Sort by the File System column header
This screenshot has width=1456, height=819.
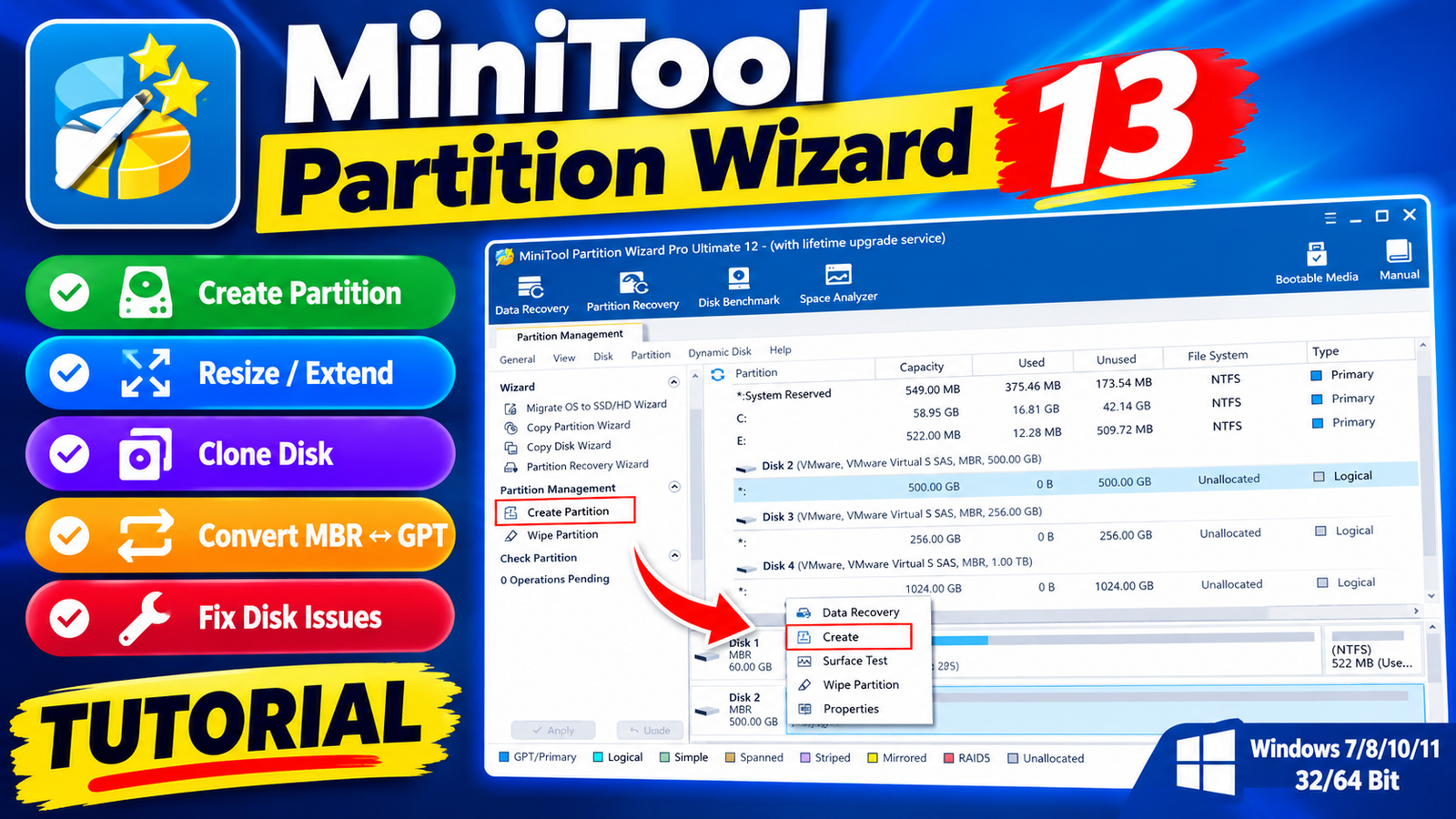1217,356
